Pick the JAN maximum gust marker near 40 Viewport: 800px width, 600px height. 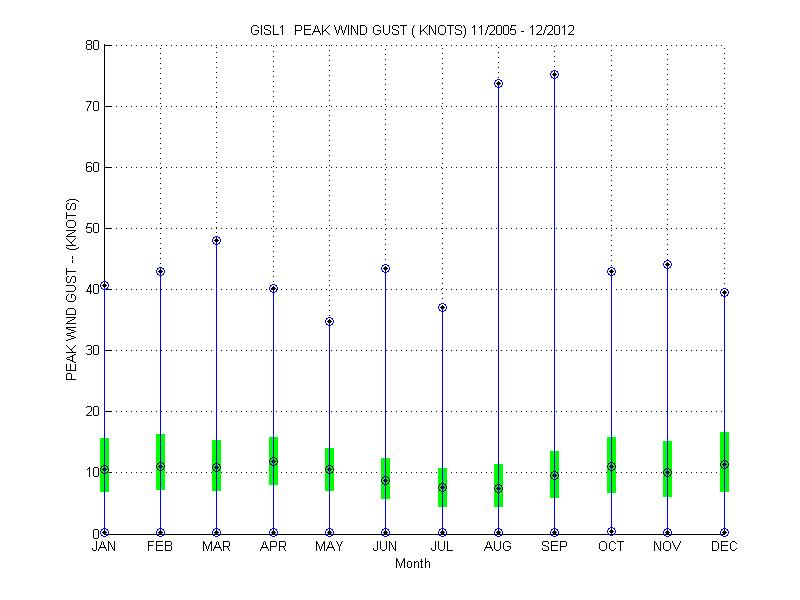(x=105, y=286)
